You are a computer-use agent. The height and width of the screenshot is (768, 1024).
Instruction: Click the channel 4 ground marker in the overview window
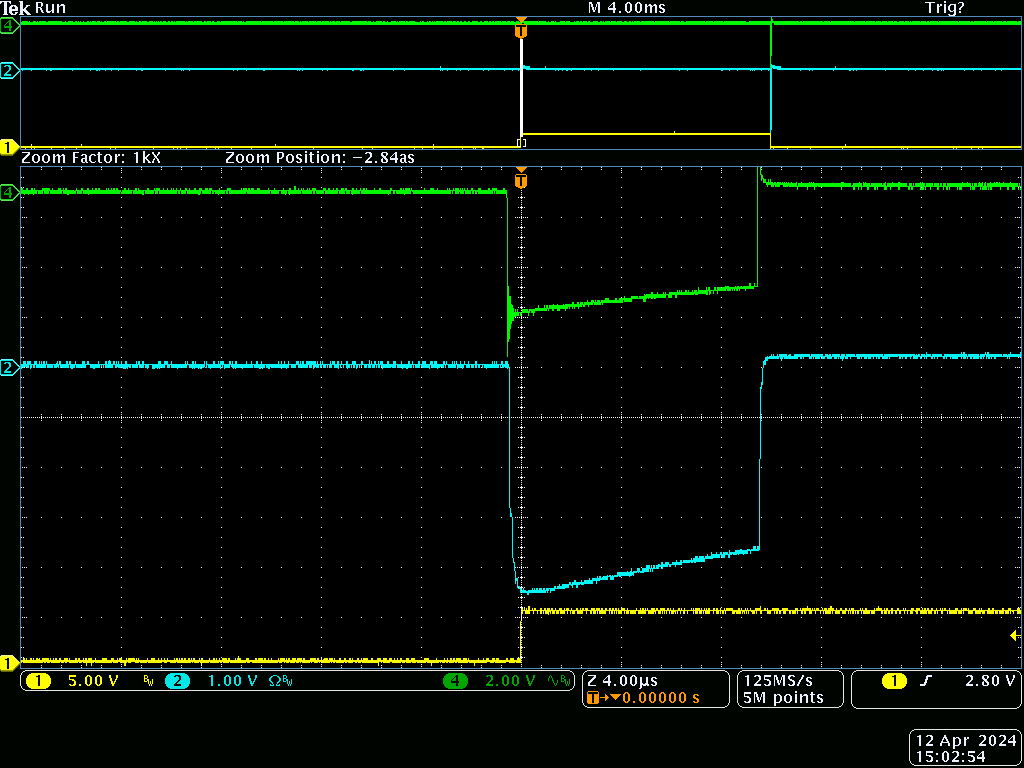9,26
